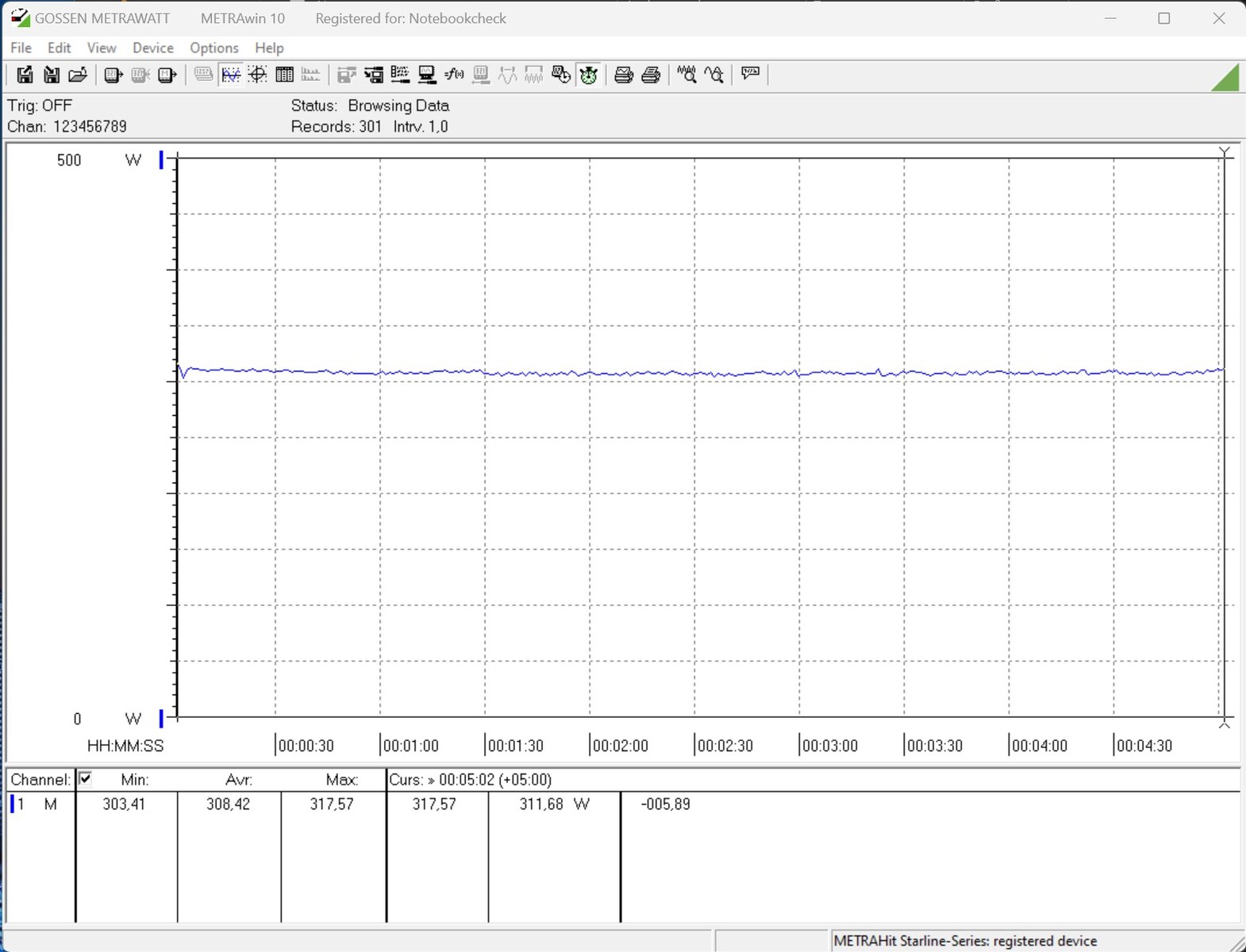This screenshot has width=1246, height=952.
Task: Click the 'Intrv. 1,0' text
Action: click(421, 126)
